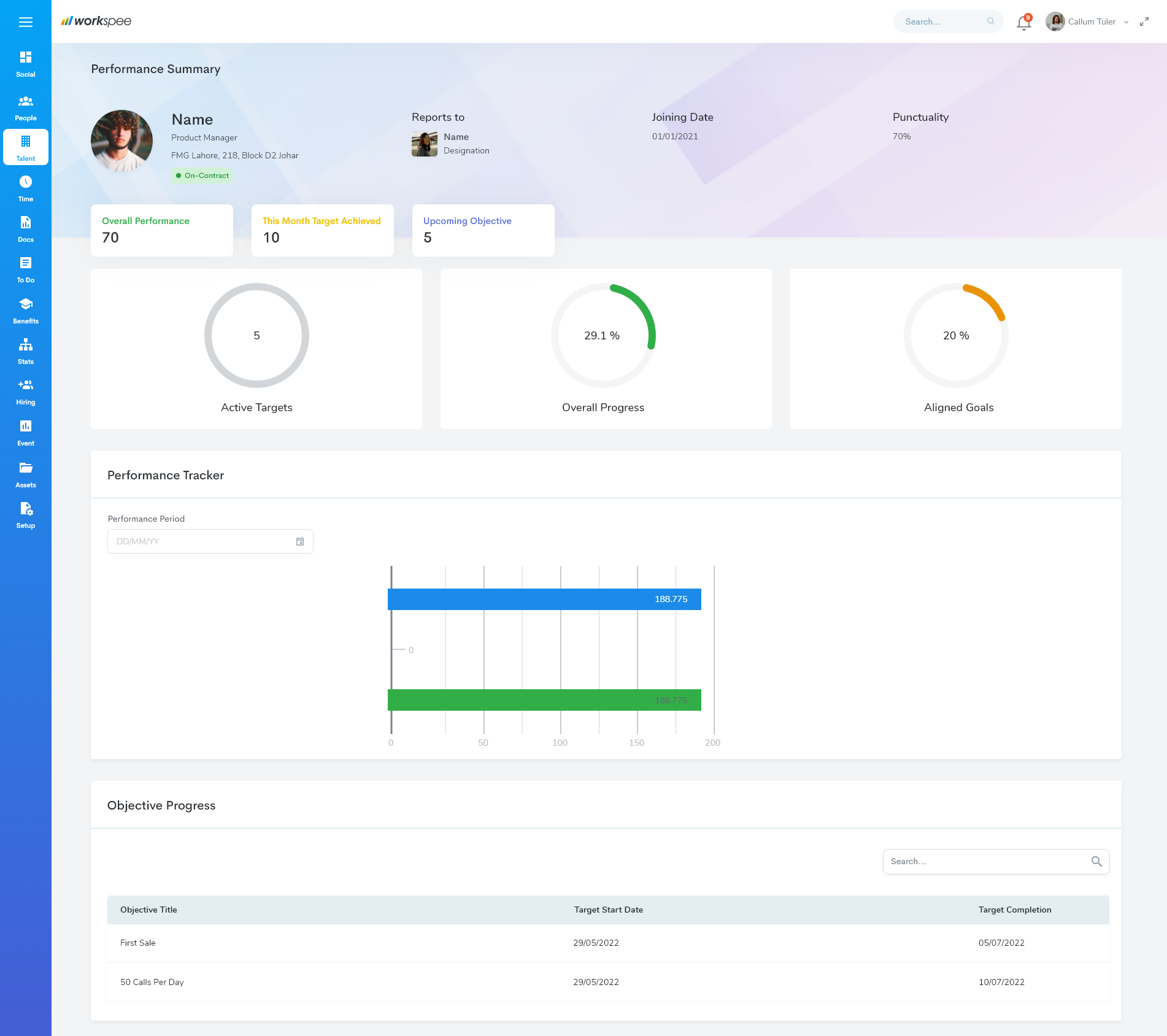
Task: Select the Talent sidebar icon
Action: click(25, 145)
